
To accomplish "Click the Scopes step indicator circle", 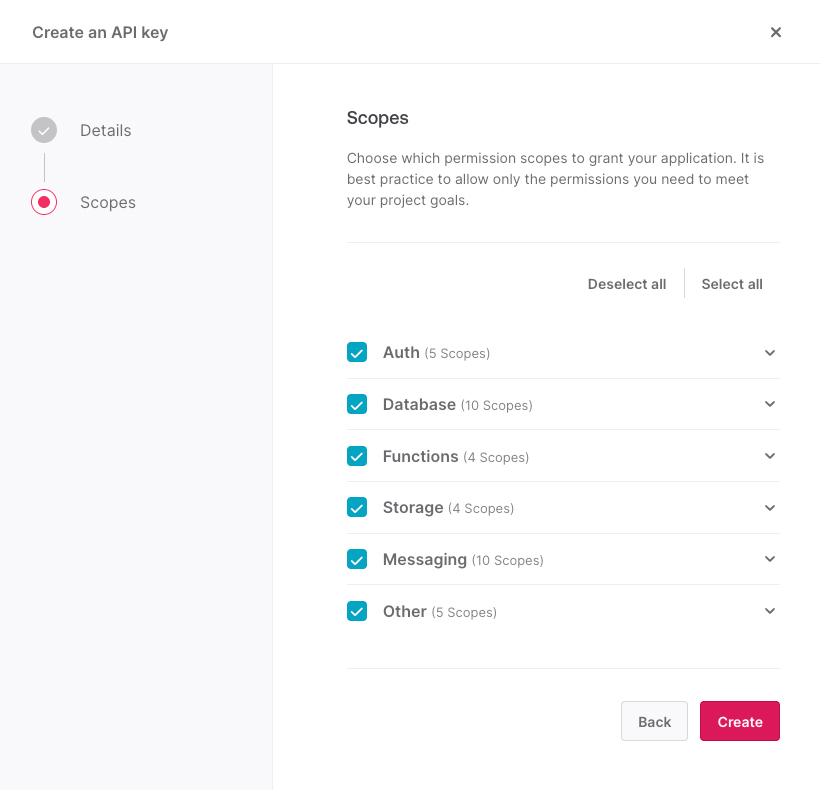I will pos(44,202).
